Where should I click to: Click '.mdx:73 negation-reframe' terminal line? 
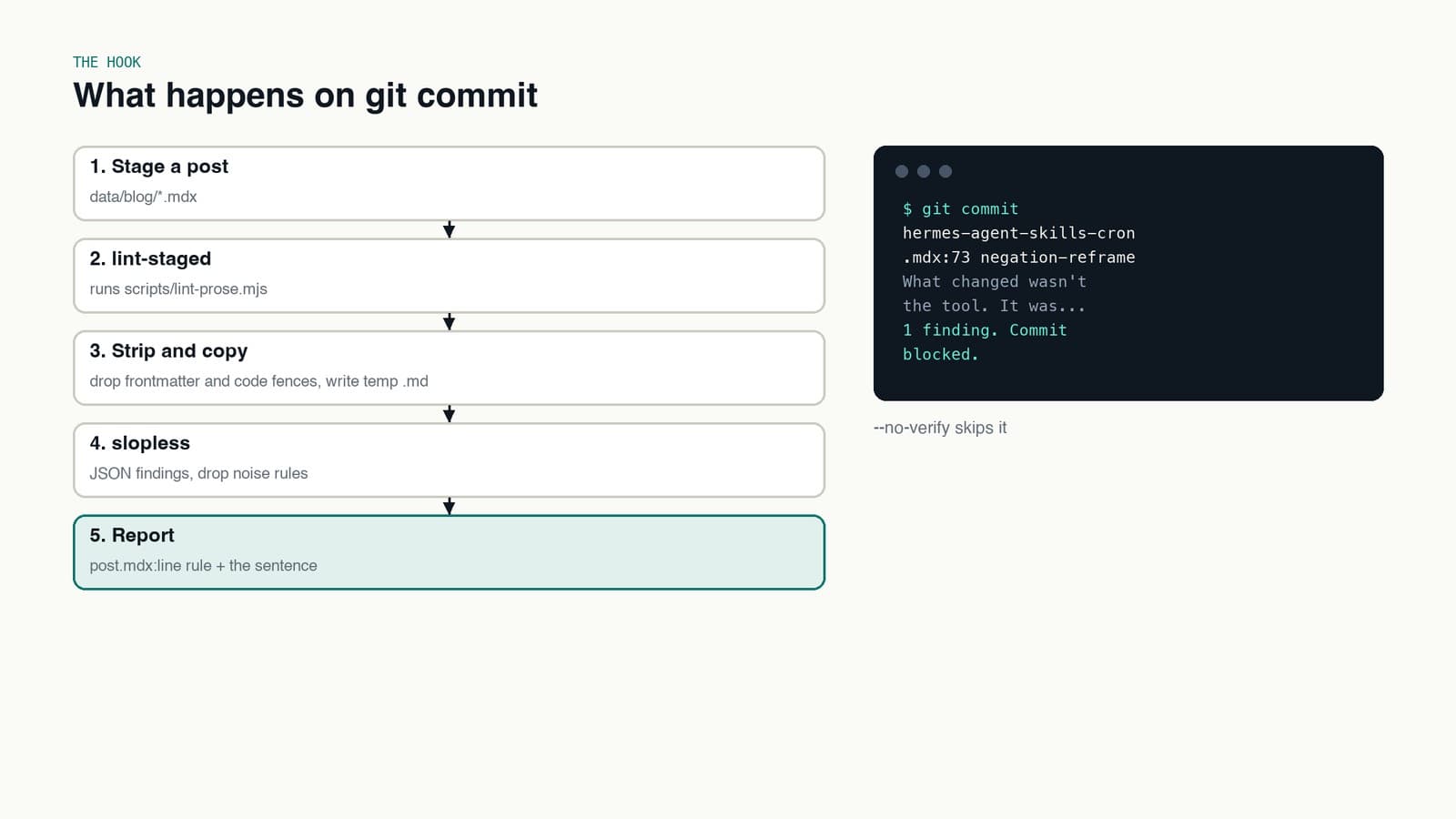pyautogui.click(x=1018, y=258)
